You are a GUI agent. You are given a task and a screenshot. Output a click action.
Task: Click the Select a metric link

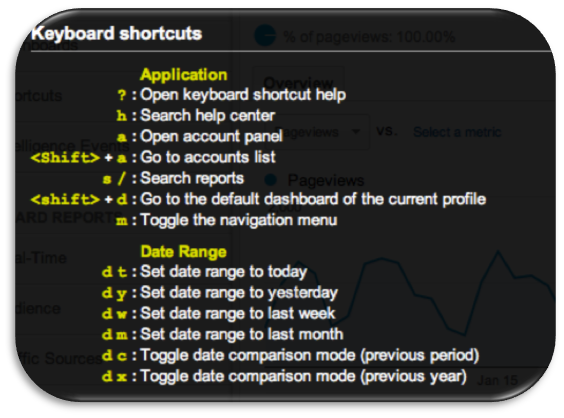pyautogui.click(x=457, y=132)
